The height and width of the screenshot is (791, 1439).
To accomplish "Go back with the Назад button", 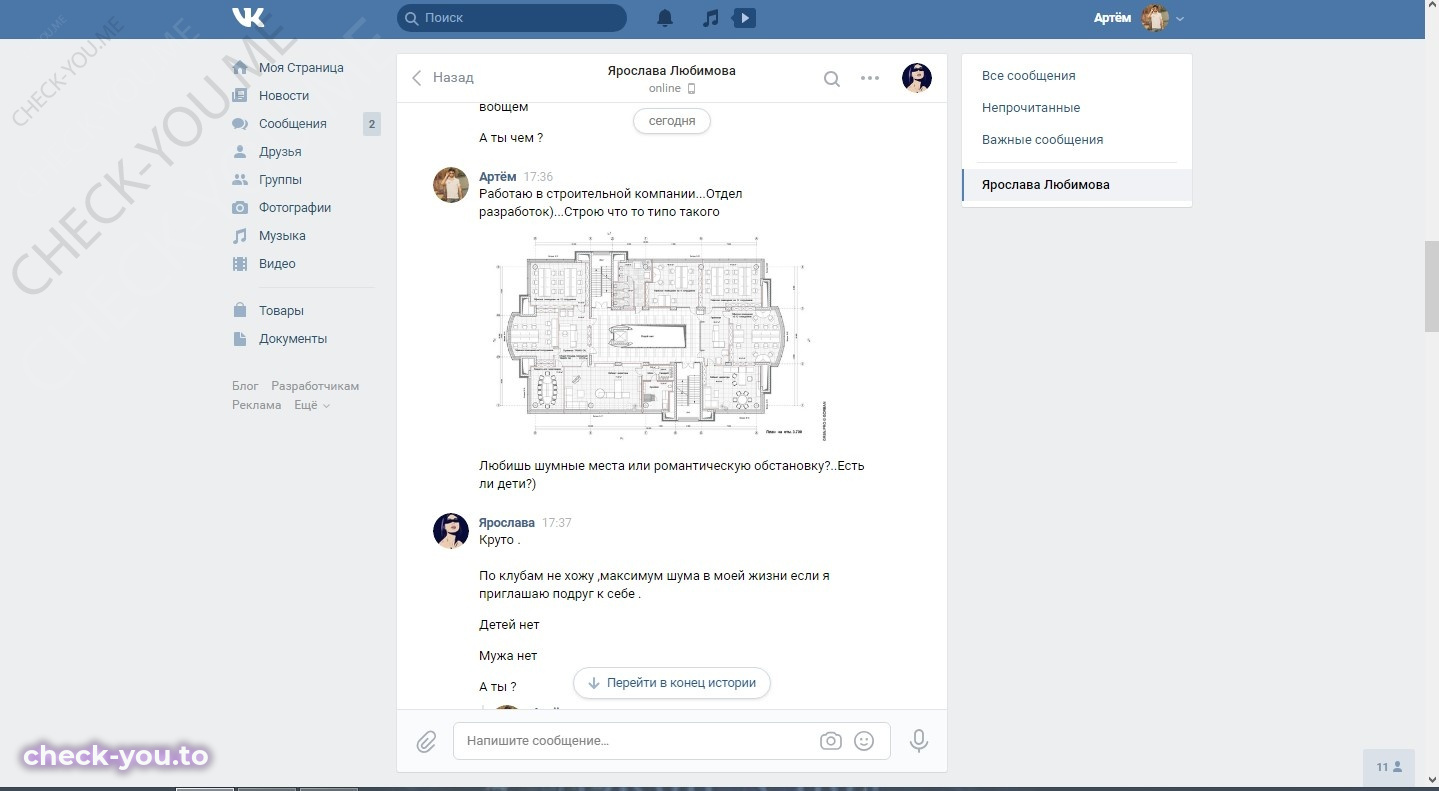I will click(443, 78).
